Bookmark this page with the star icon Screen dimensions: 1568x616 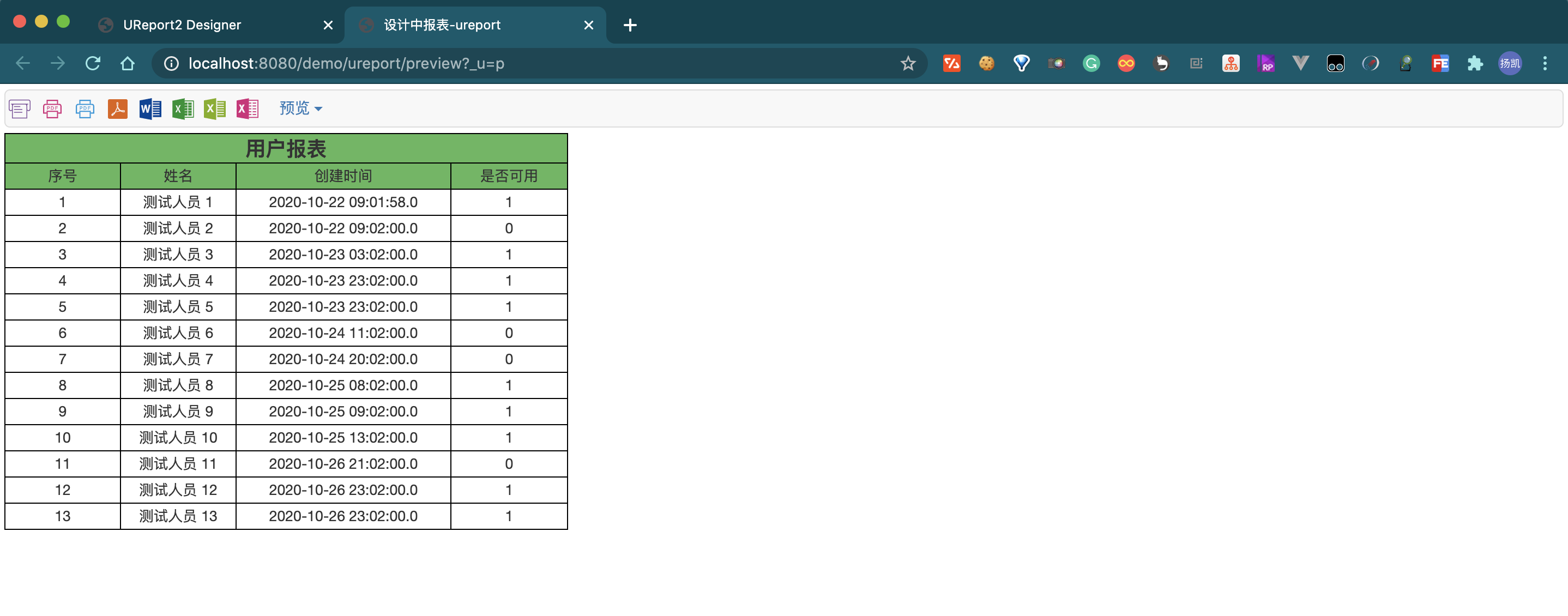click(x=908, y=63)
